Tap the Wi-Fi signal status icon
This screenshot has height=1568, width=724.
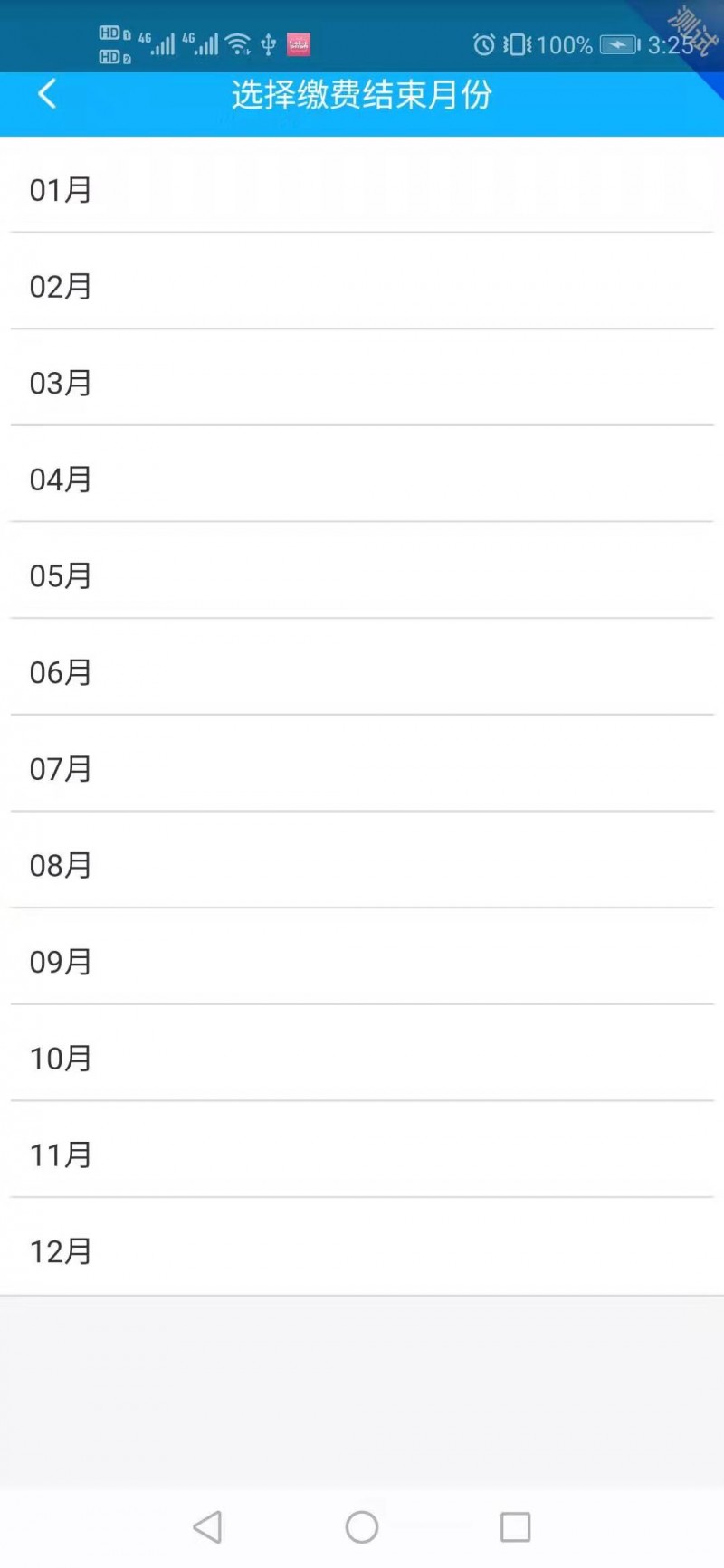(x=238, y=43)
